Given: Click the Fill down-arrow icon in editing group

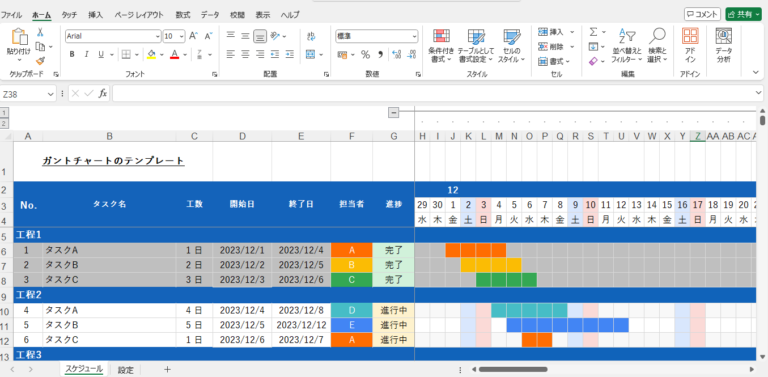Looking at the screenshot, I should coord(593,47).
